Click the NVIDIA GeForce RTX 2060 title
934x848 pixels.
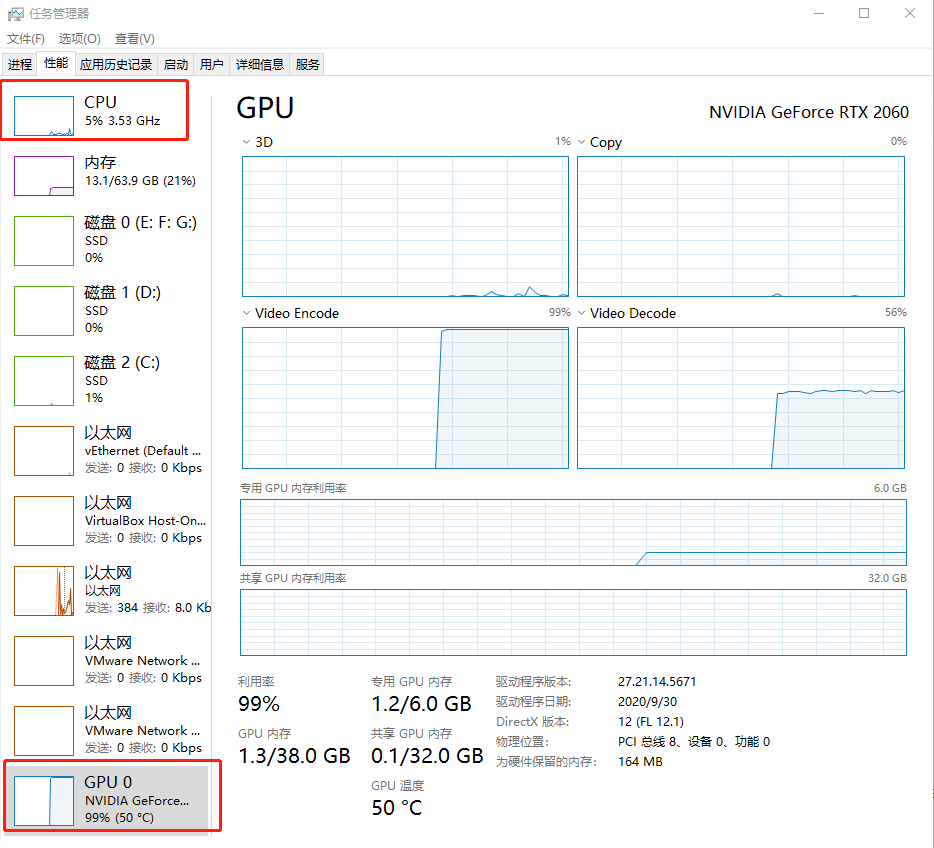(x=808, y=112)
